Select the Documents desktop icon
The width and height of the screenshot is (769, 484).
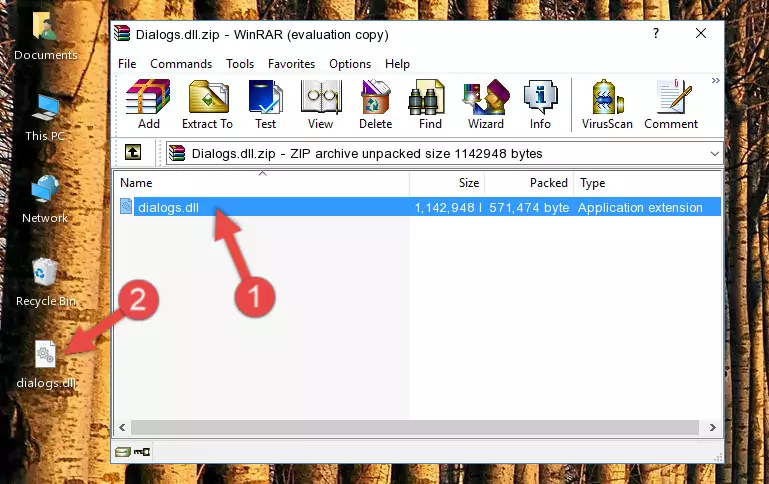click(x=45, y=36)
